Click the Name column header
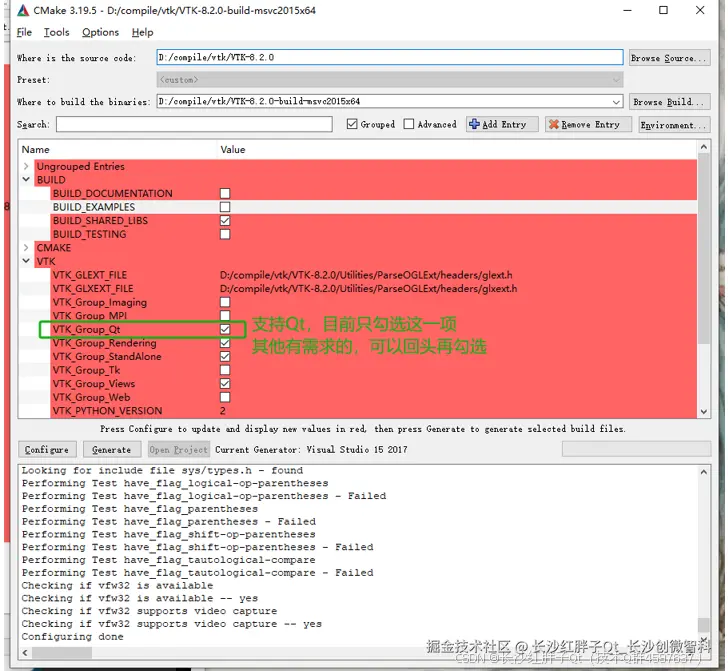 35,150
